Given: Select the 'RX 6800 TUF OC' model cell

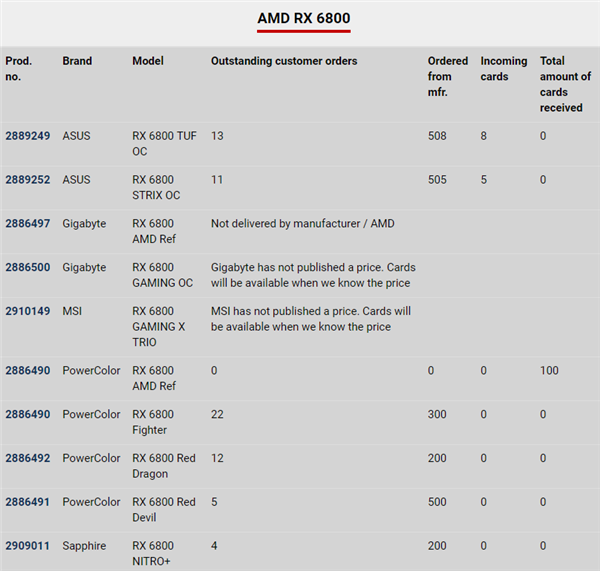Looking at the screenshot, I should tap(164, 144).
